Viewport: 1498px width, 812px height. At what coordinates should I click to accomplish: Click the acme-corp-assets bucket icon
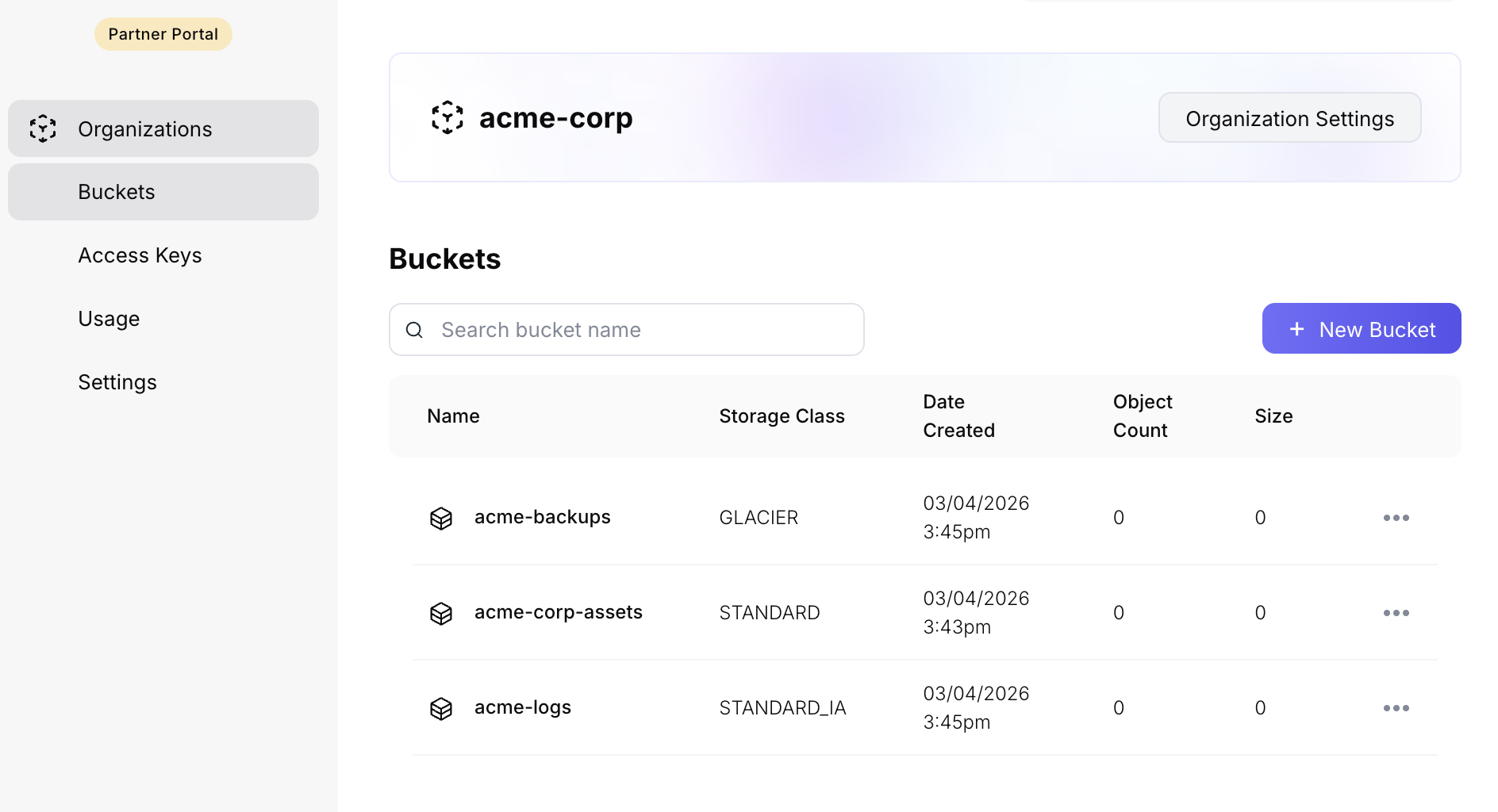tap(441, 613)
